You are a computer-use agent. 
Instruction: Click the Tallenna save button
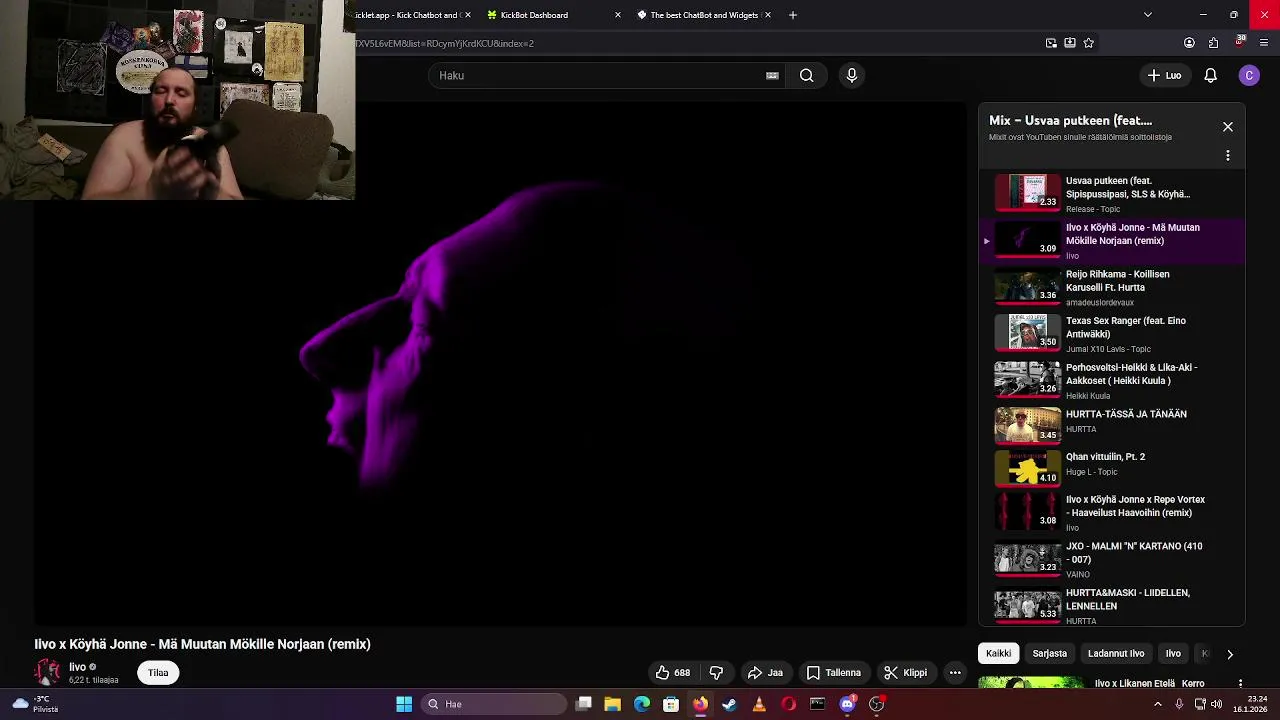click(x=833, y=673)
